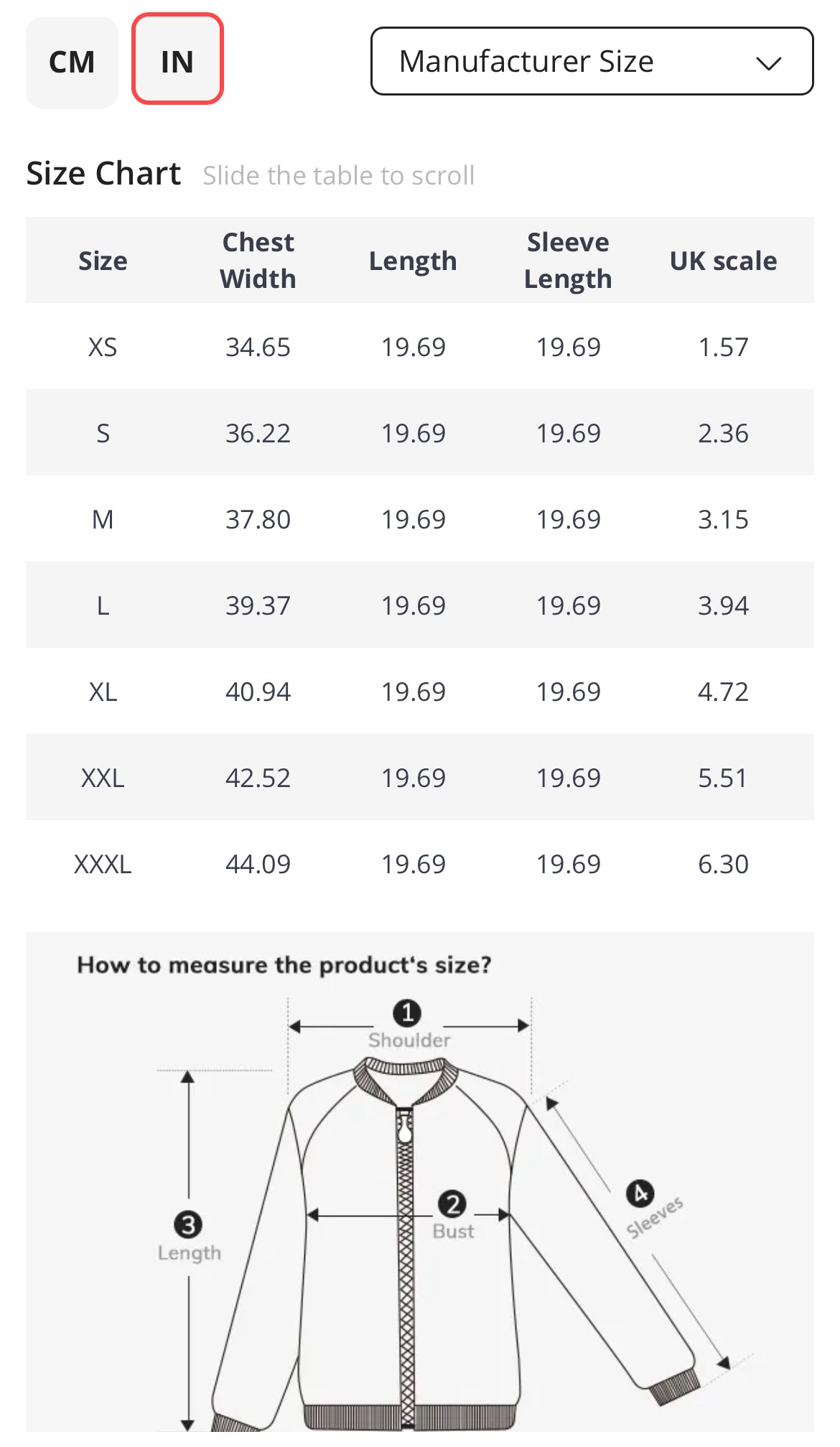Click the XXXL chest width 44.09
This screenshot has width=840, height=1447.
coord(258,864)
